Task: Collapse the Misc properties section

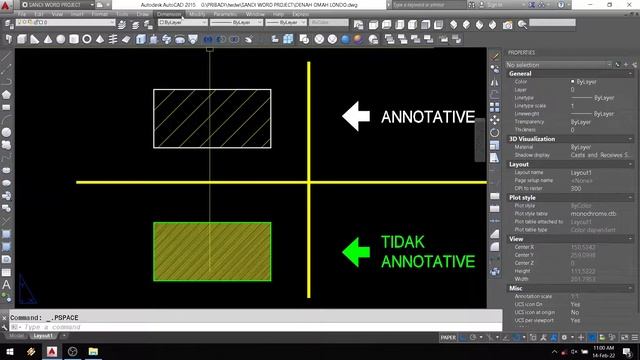Action: 631,288
